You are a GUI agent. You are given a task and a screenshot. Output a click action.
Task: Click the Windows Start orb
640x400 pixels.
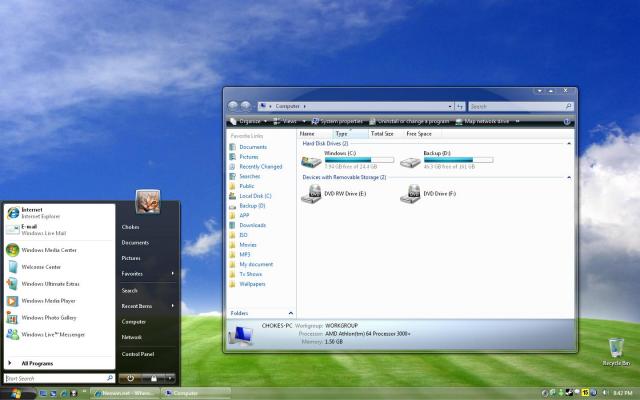pyautogui.click(x=15, y=393)
